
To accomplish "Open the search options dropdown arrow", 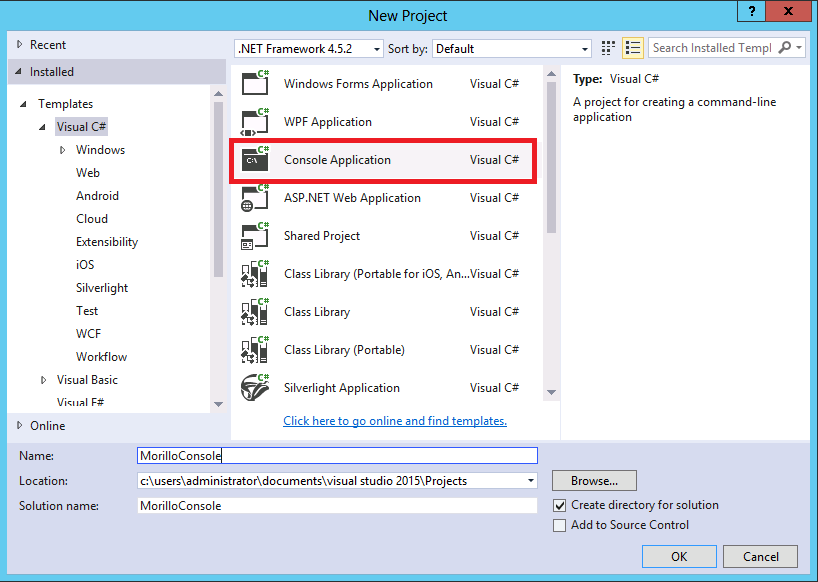I will pos(799,48).
